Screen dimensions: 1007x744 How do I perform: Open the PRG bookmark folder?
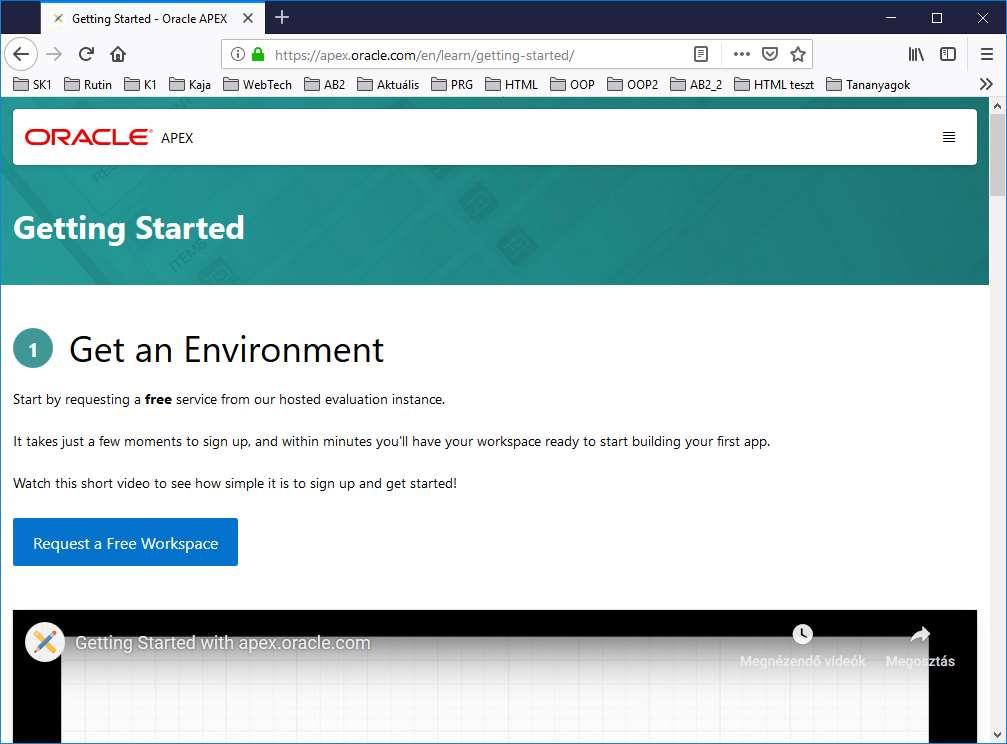pyautogui.click(x=452, y=84)
